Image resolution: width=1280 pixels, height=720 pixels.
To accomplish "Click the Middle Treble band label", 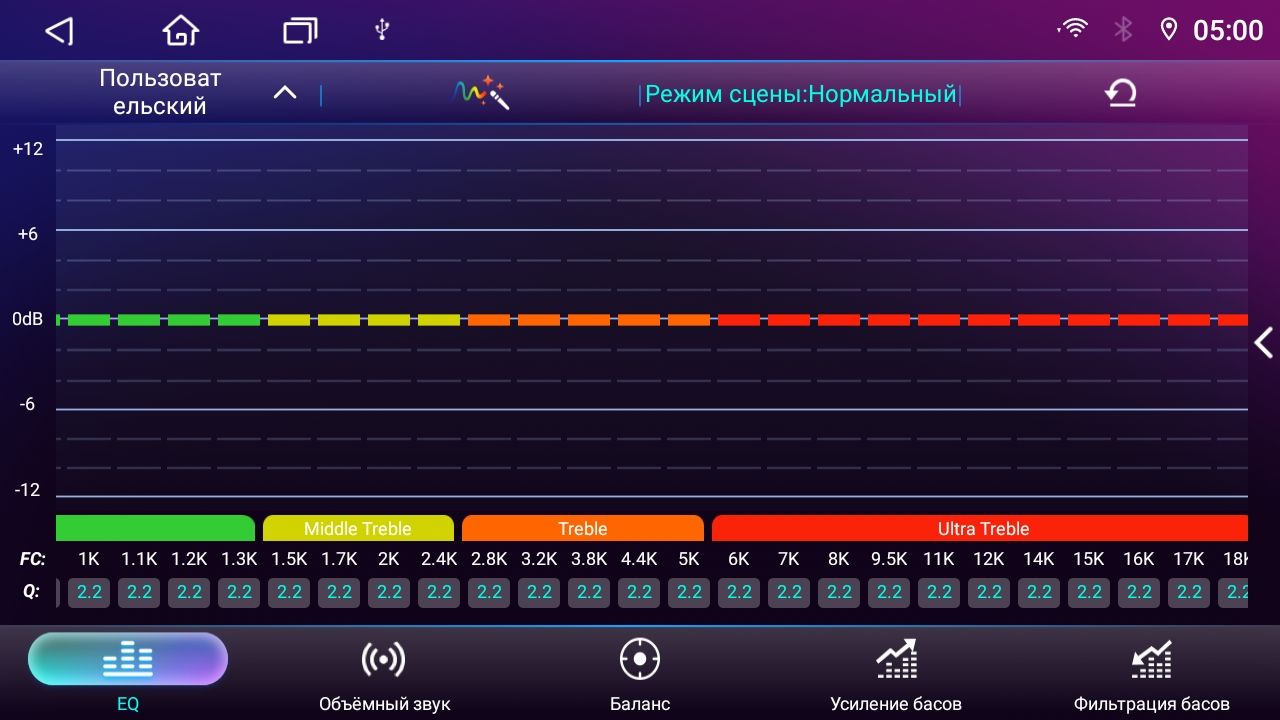I will point(358,529).
